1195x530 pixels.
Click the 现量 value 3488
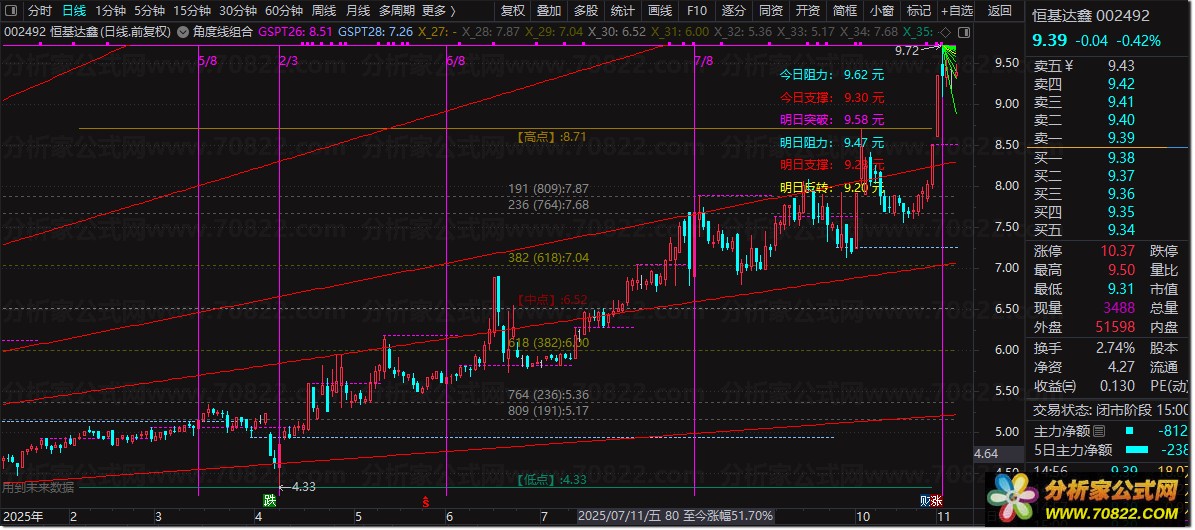pos(1120,308)
